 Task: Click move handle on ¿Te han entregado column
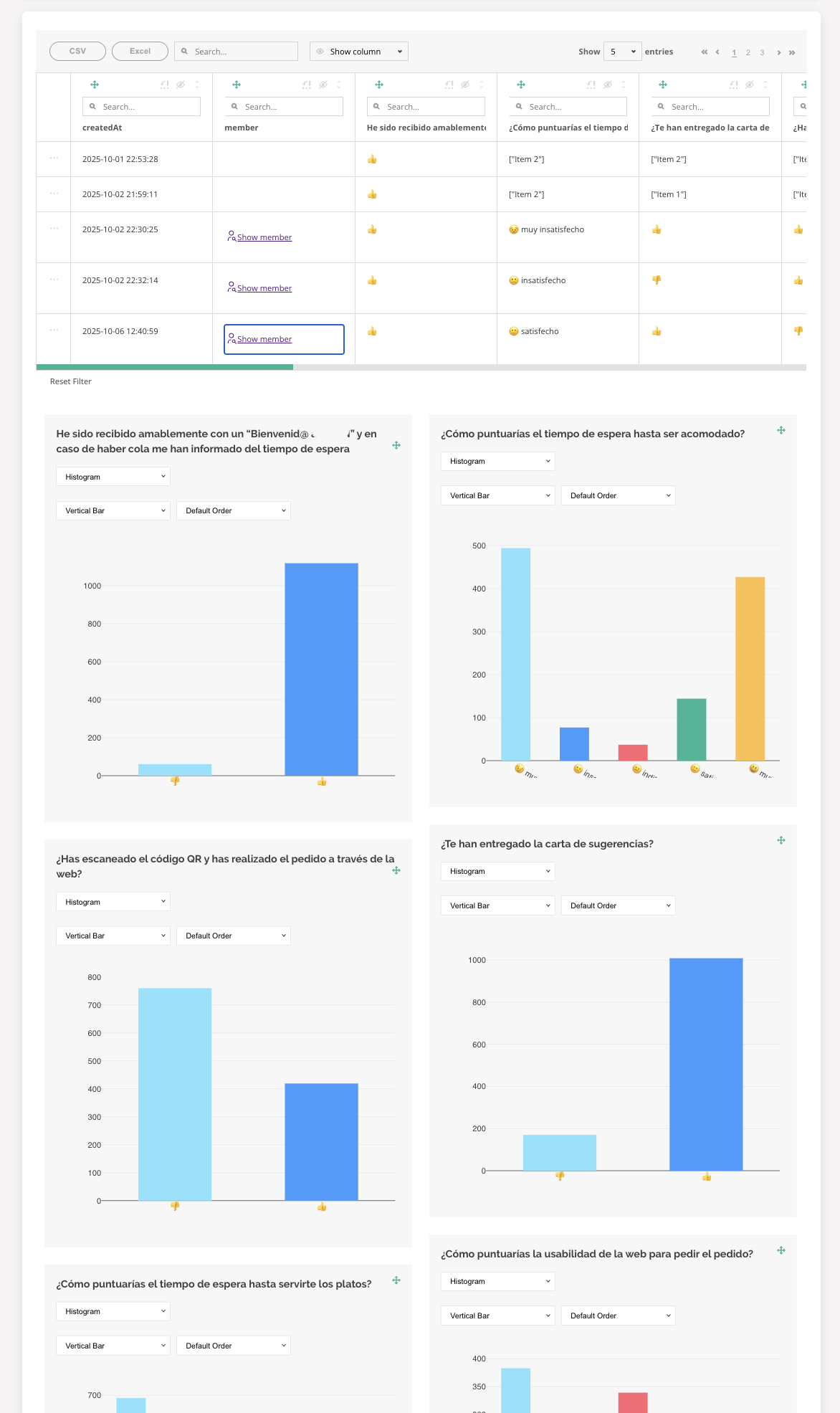click(663, 85)
